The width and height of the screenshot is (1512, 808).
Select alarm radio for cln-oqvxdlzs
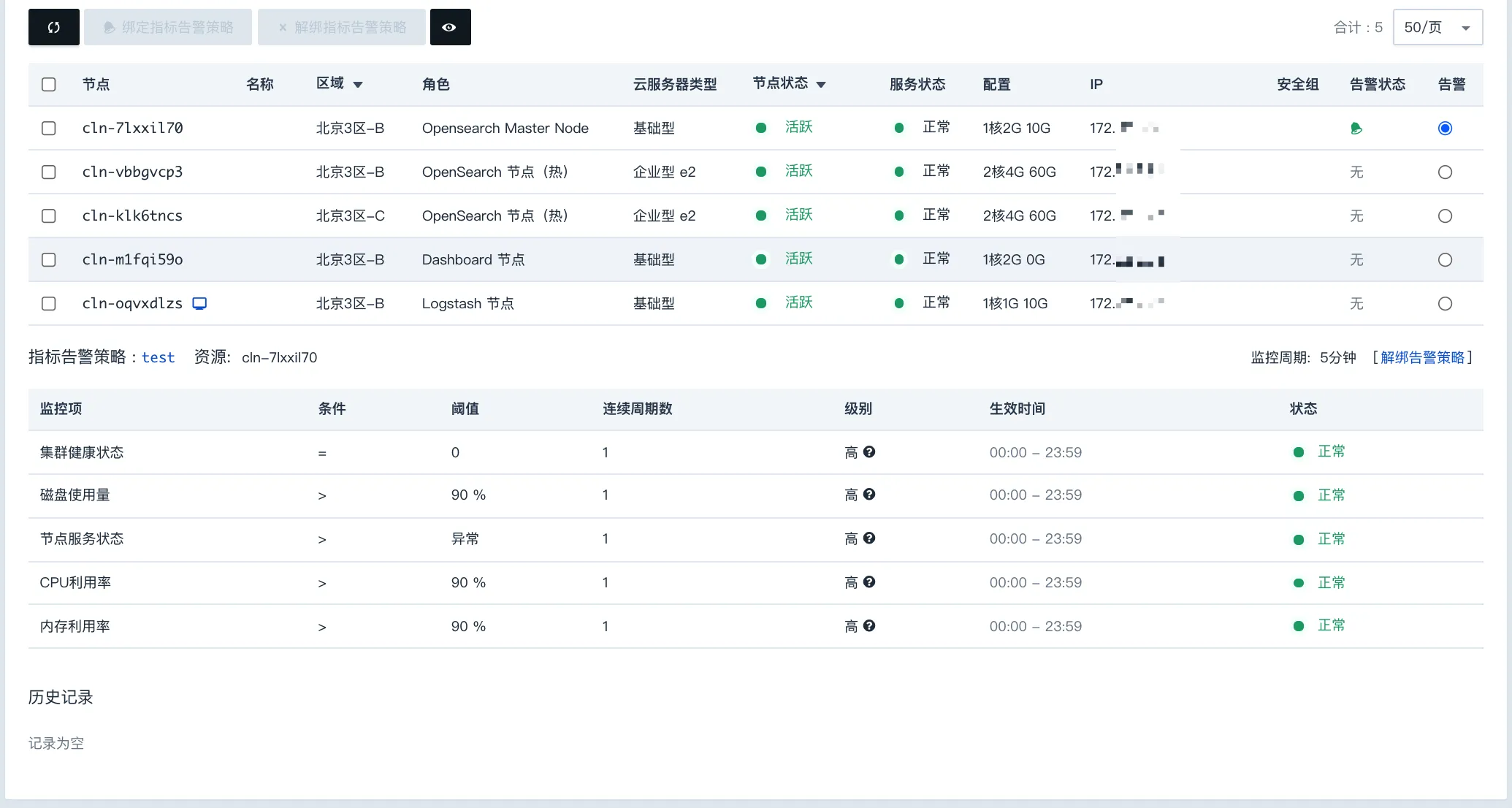click(x=1445, y=303)
